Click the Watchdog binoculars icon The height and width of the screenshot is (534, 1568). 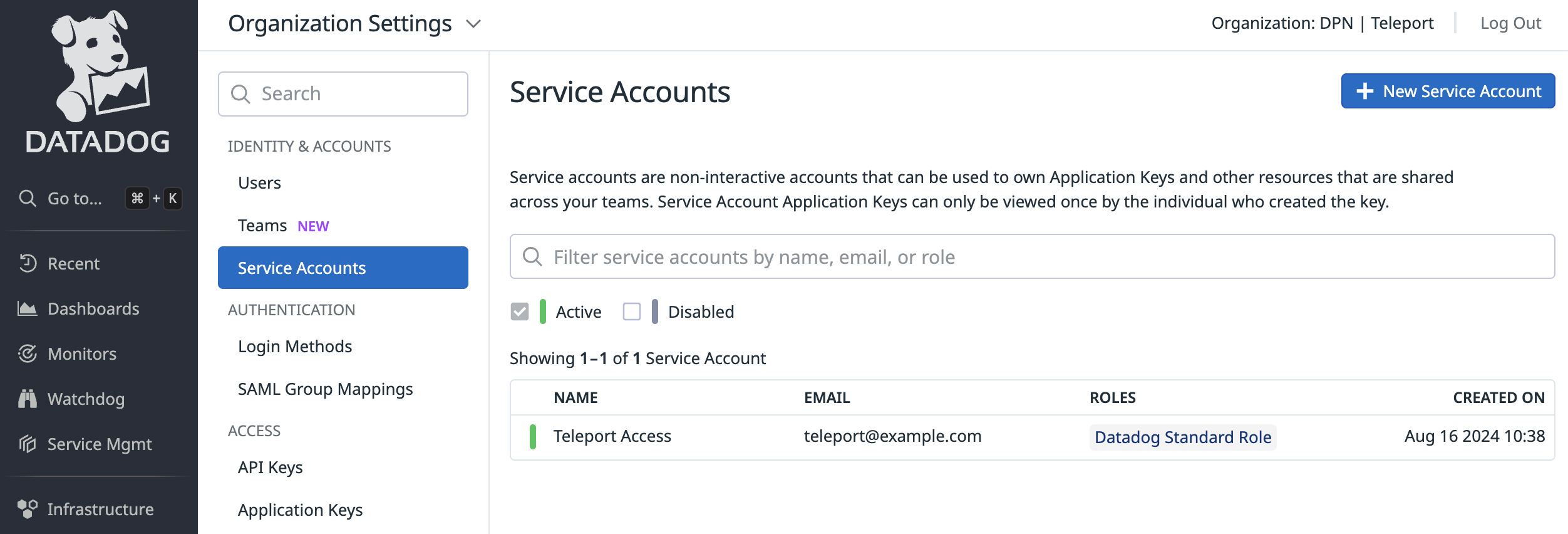(x=28, y=399)
